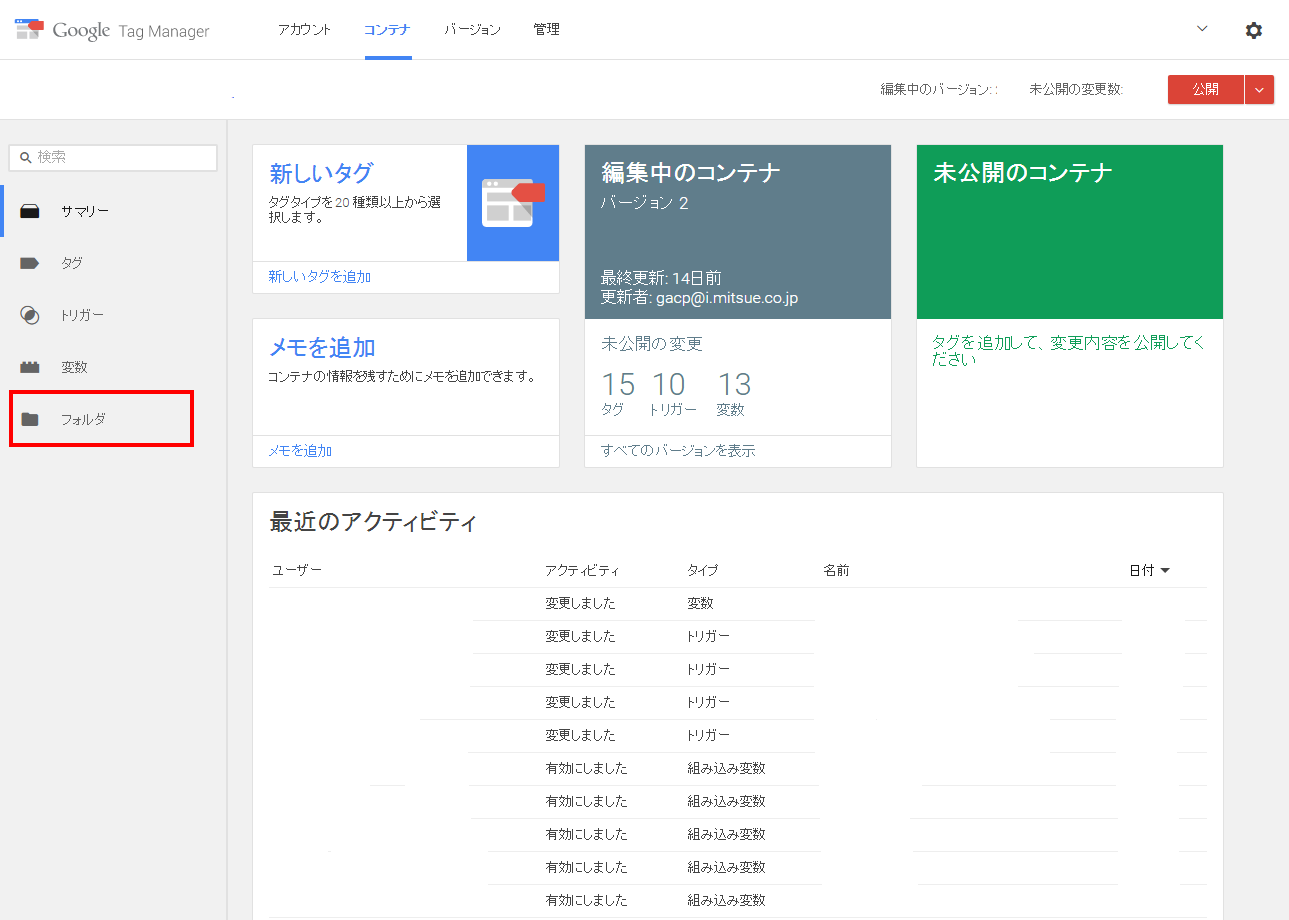Click the 変数 type cell in first row

pyautogui.click(x=700, y=604)
